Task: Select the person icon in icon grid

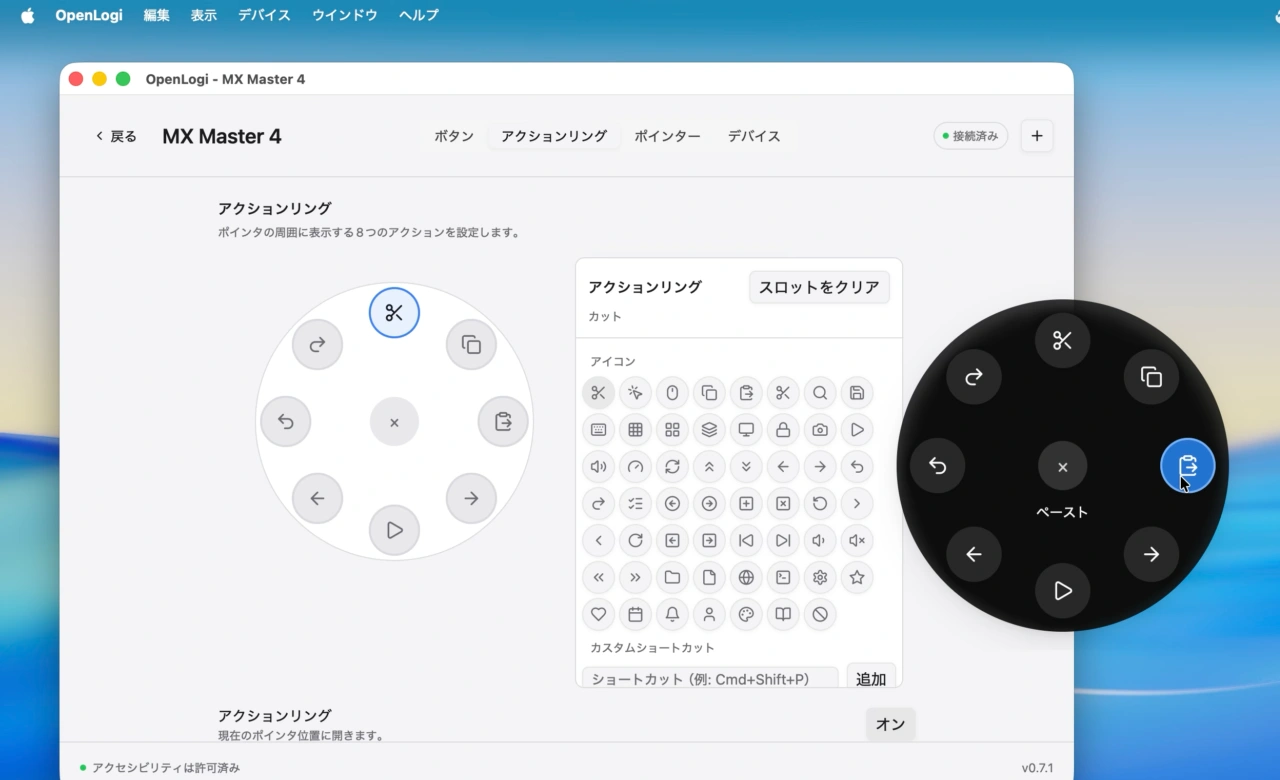Action: click(709, 615)
